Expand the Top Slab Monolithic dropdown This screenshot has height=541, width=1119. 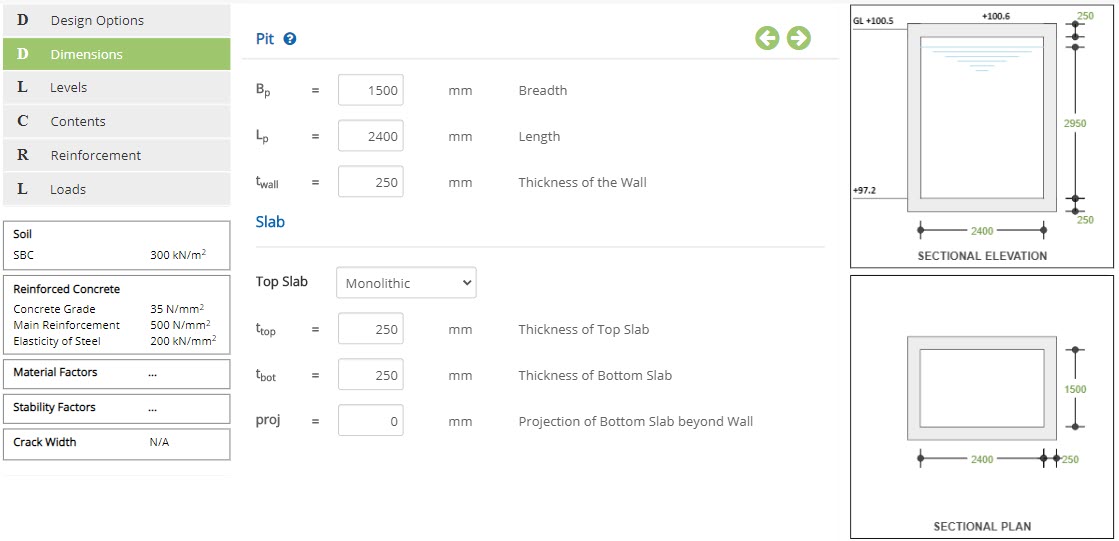pyautogui.click(x=406, y=283)
